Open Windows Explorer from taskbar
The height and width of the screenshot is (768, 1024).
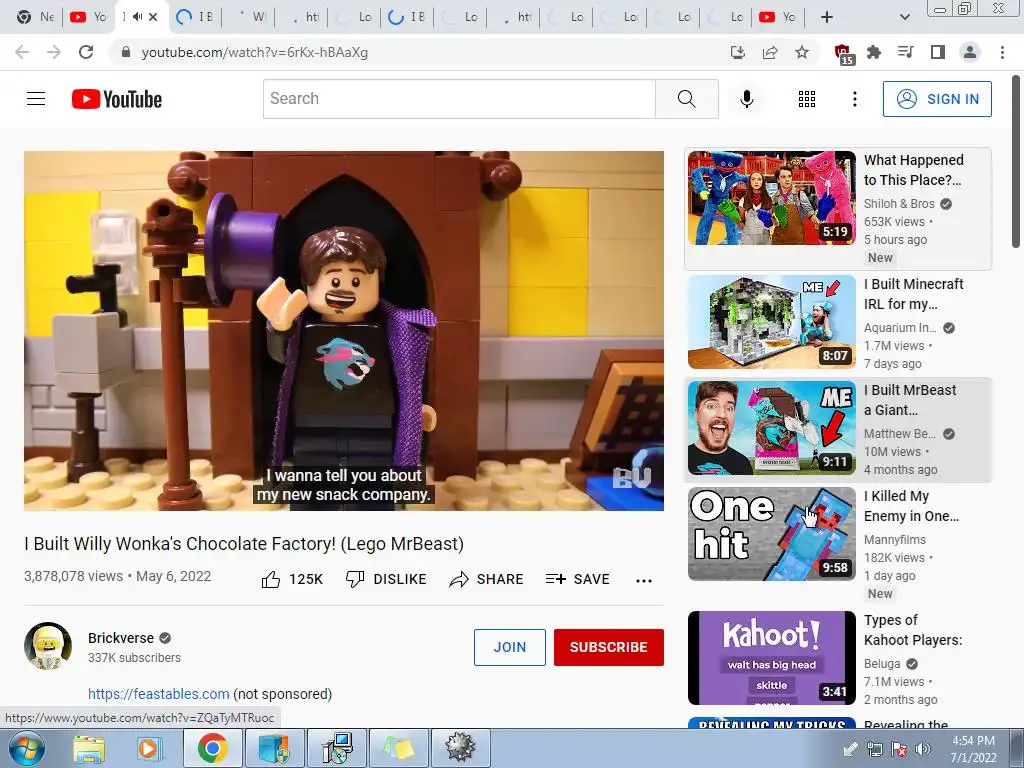88,748
